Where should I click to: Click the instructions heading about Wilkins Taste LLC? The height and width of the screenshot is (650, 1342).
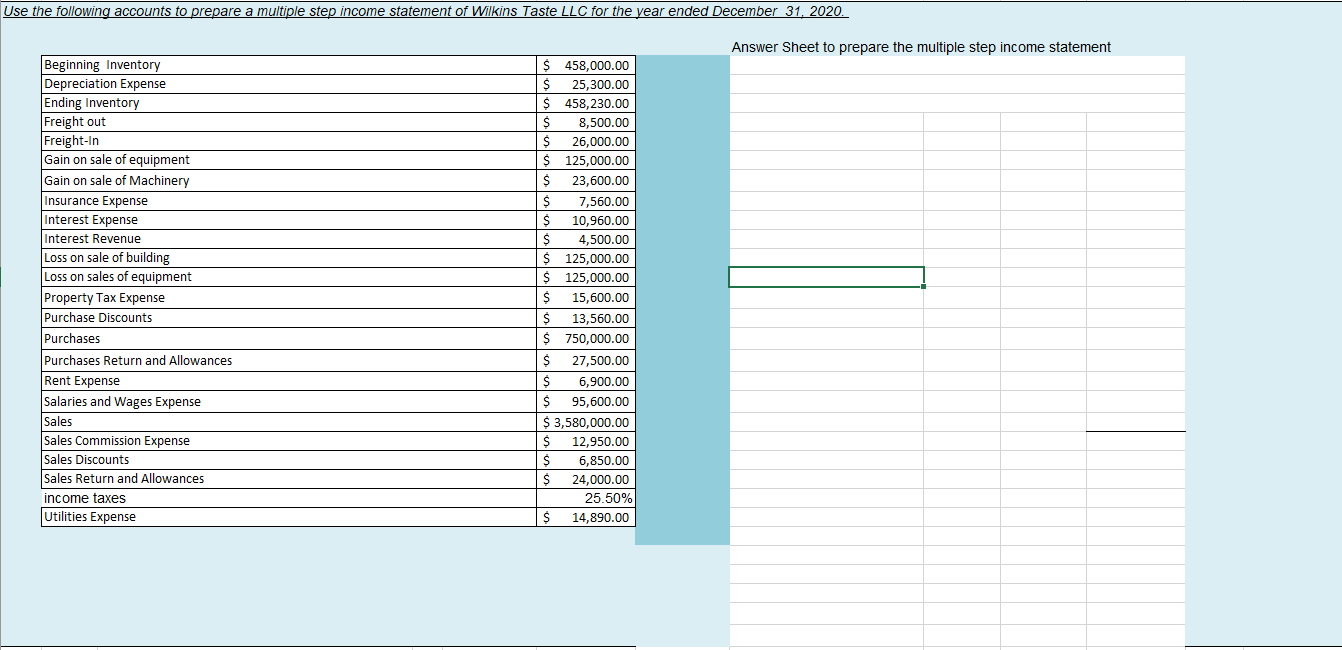tap(426, 11)
